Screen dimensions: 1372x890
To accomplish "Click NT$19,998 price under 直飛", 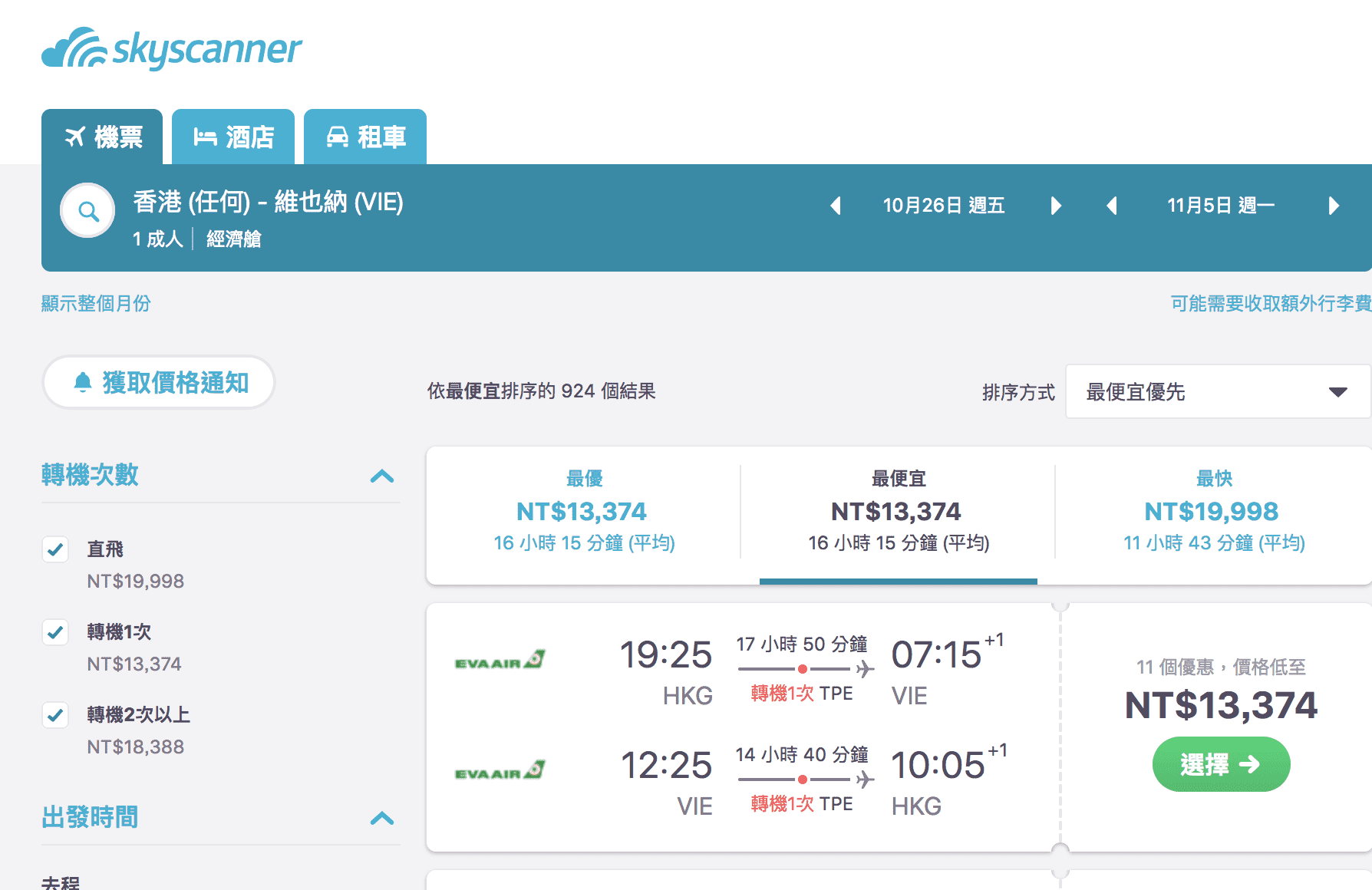I will pyautogui.click(x=136, y=582).
